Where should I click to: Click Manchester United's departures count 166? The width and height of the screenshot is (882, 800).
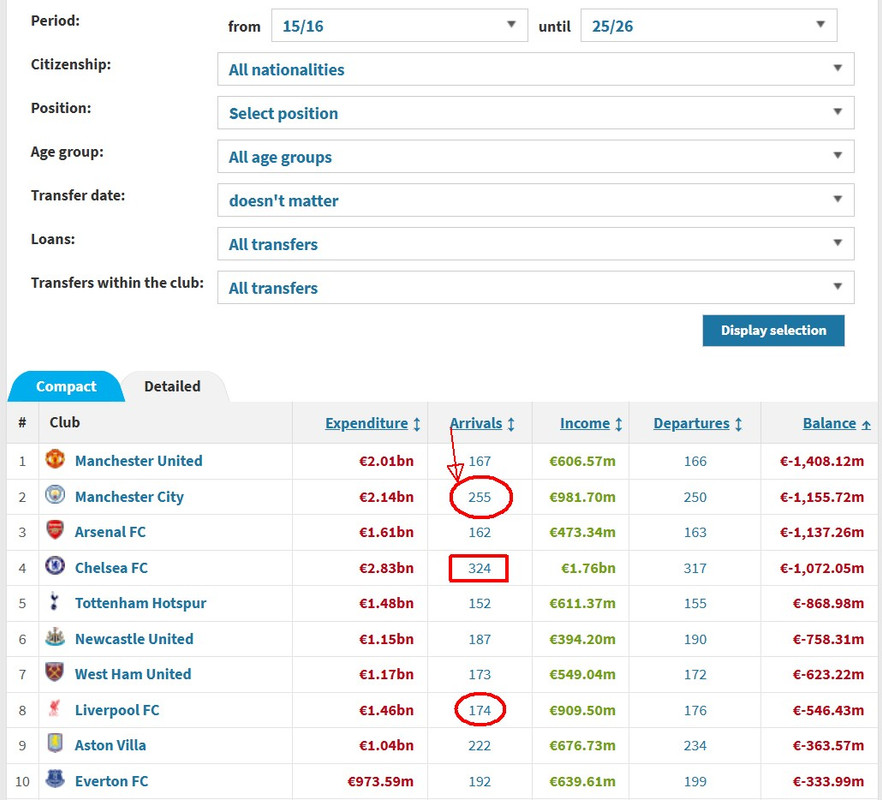pyautogui.click(x=695, y=461)
